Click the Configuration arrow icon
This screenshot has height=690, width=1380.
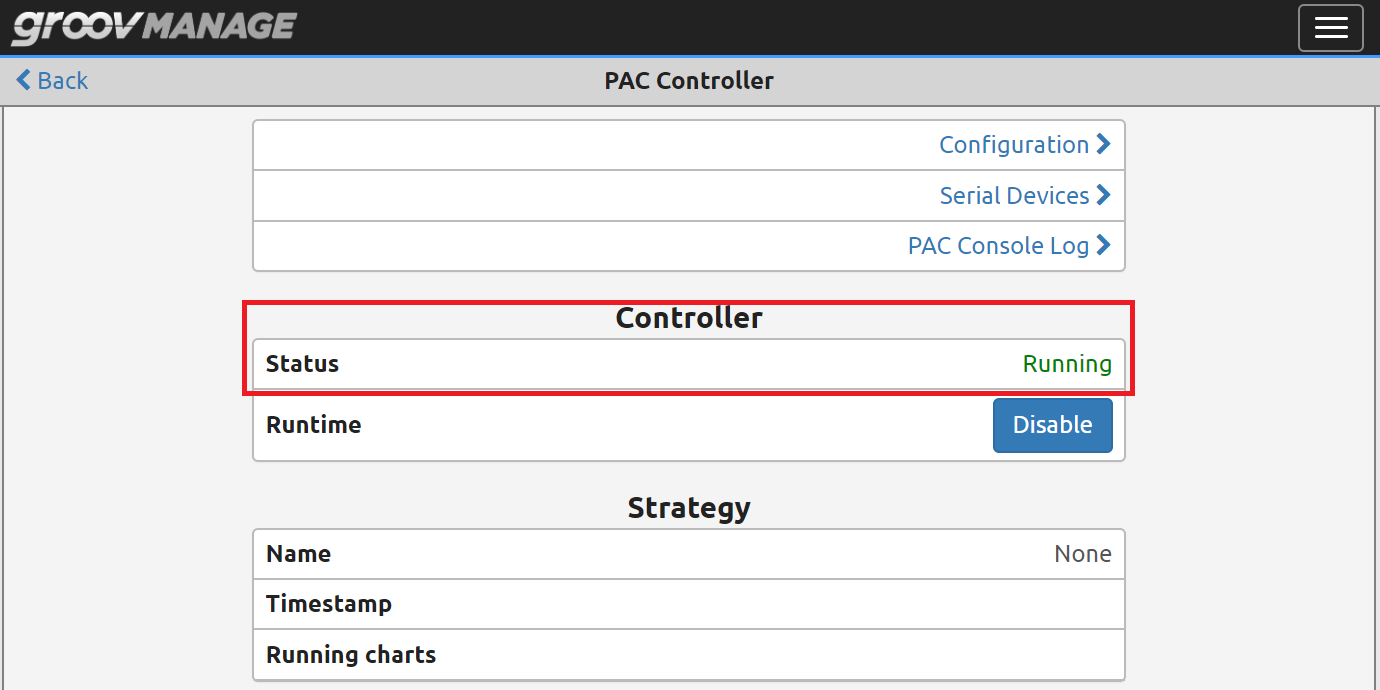pyautogui.click(x=1104, y=144)
